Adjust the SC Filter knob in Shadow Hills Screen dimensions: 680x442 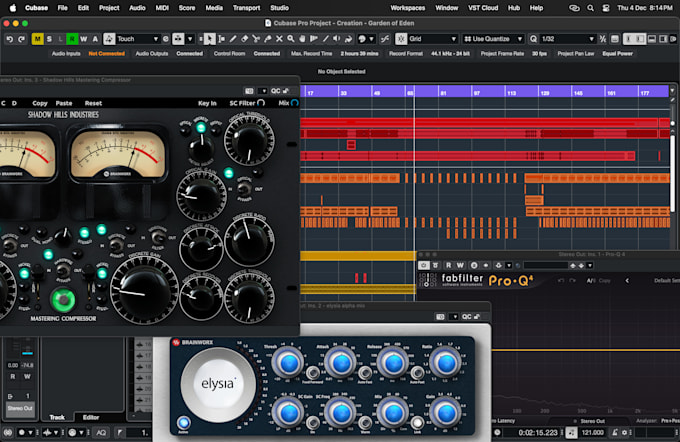tap(261, 103)
